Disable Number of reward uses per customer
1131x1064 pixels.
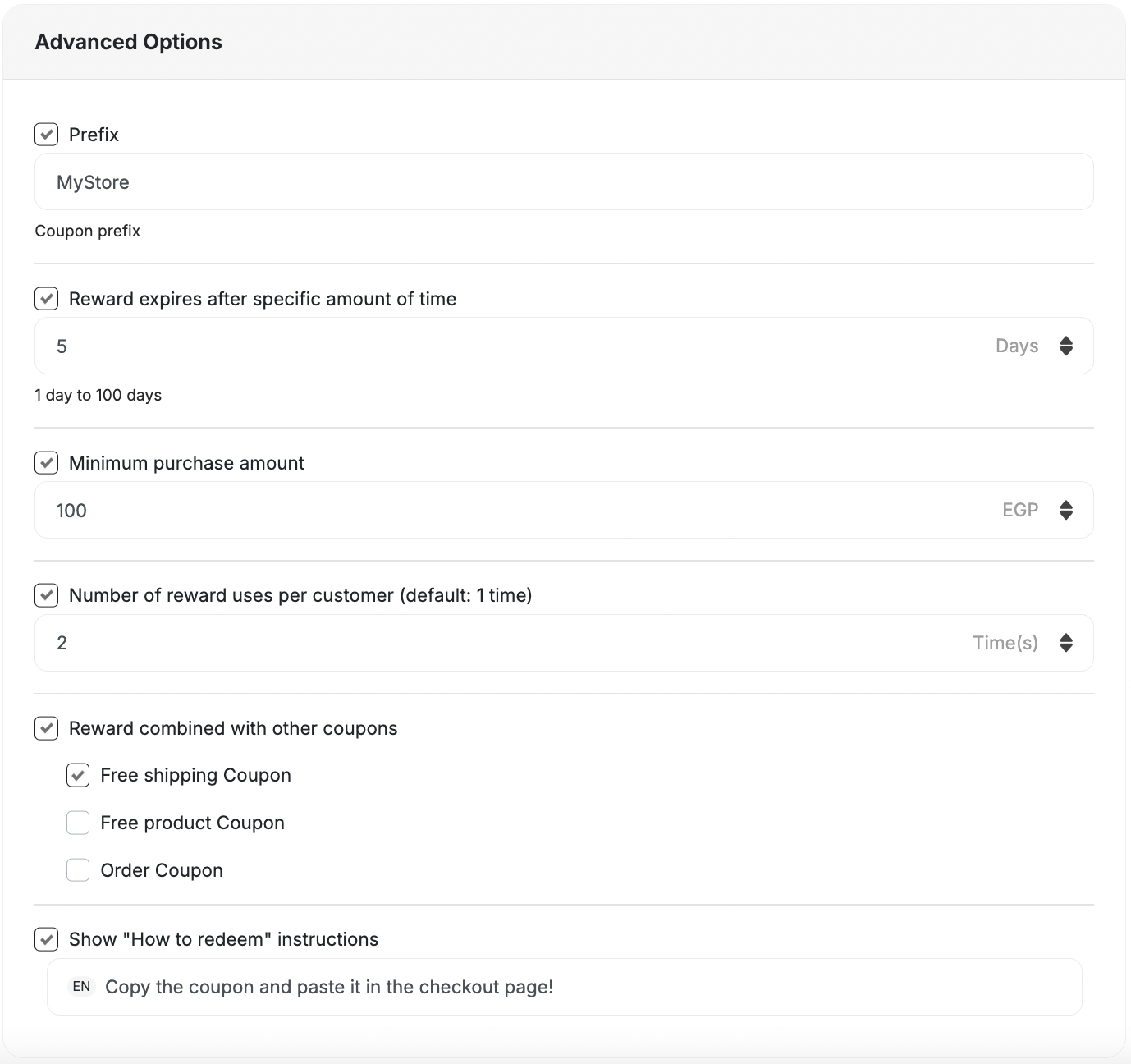tap(46, 595)
